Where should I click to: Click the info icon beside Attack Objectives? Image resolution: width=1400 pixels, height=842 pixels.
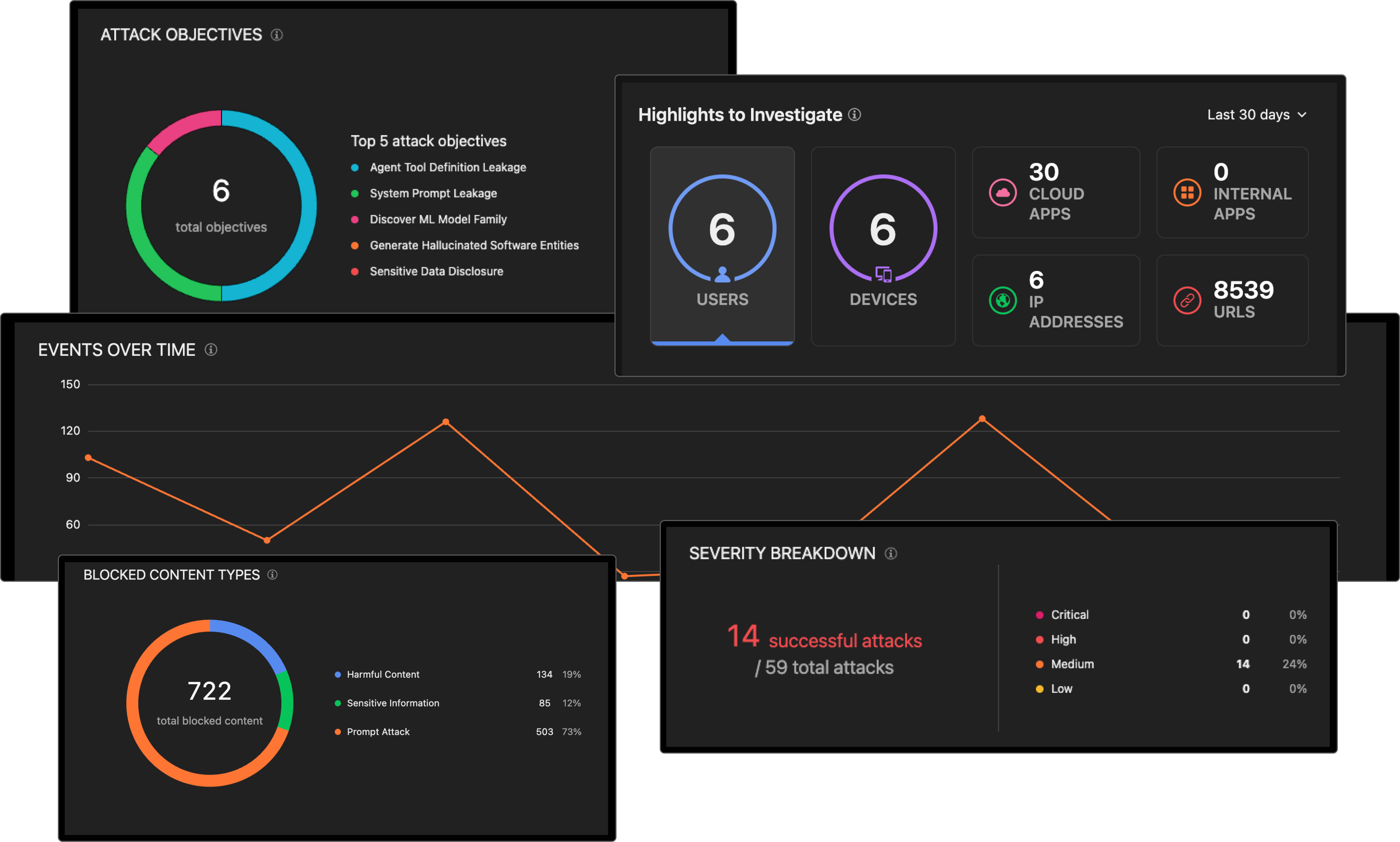click(277, 34)
